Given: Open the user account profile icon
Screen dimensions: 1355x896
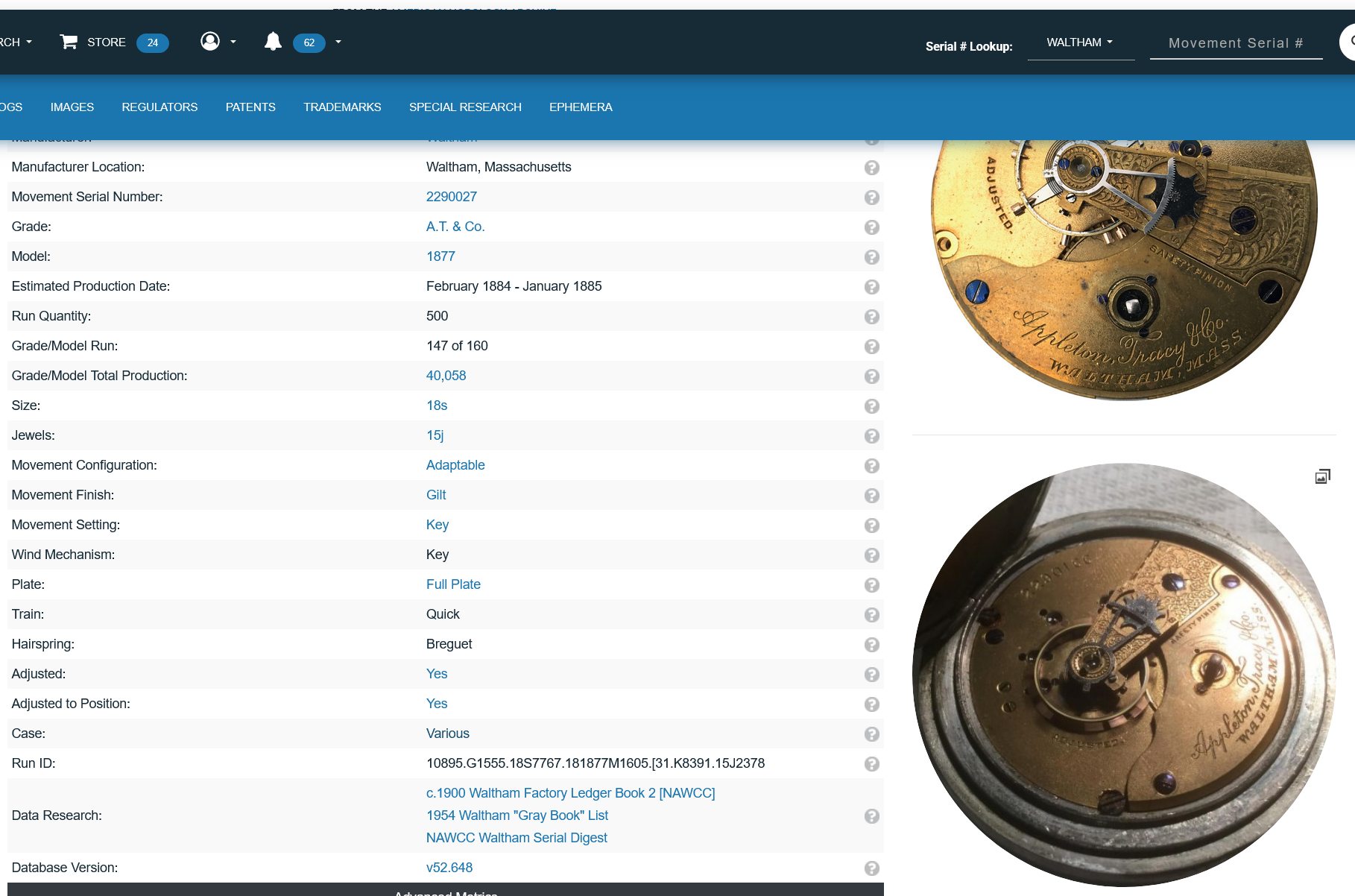Looking at the screenshot, I should (x=210, y=42).
